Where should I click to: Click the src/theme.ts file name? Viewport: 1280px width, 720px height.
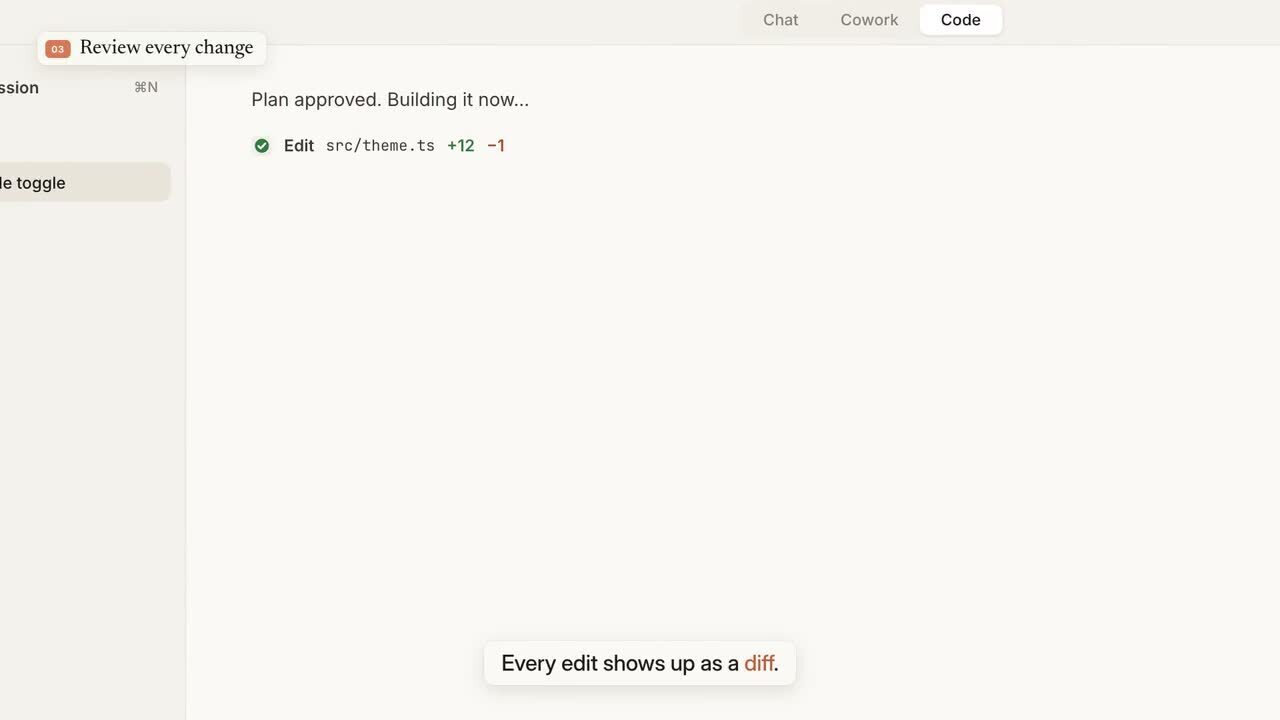click(x=380, y=146)
